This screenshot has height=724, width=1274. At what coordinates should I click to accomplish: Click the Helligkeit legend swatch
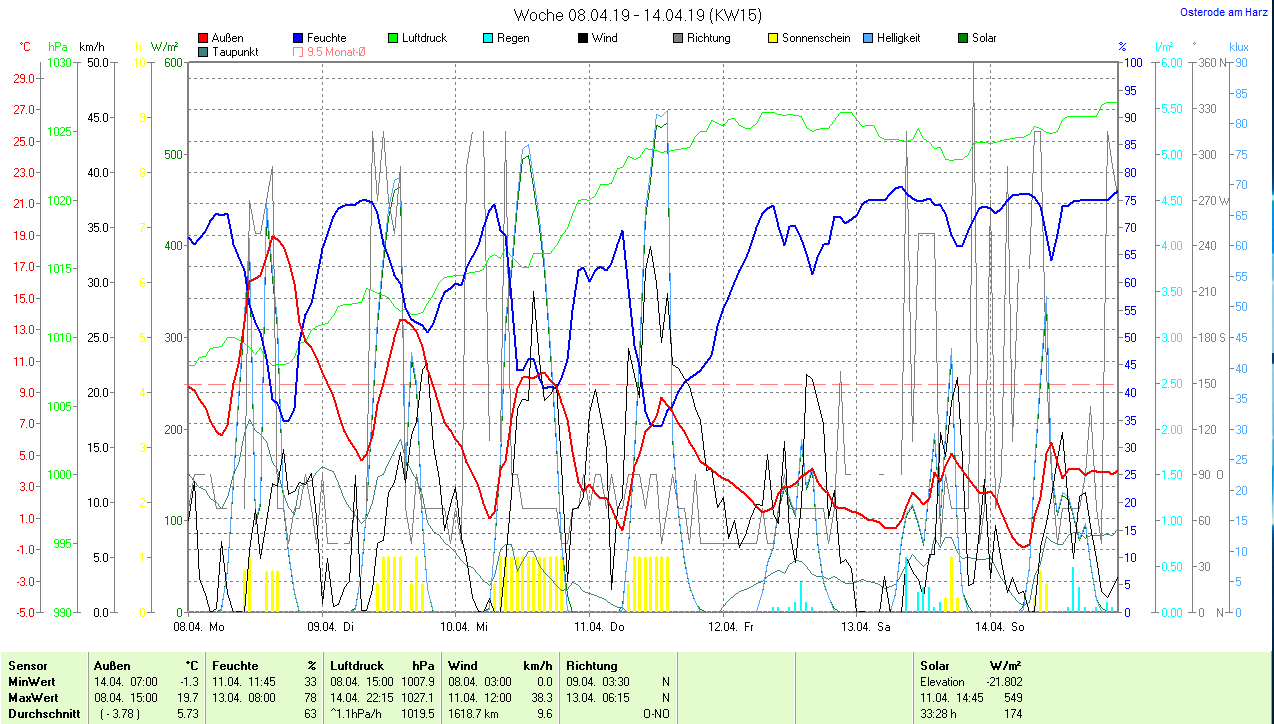point(868,39)
